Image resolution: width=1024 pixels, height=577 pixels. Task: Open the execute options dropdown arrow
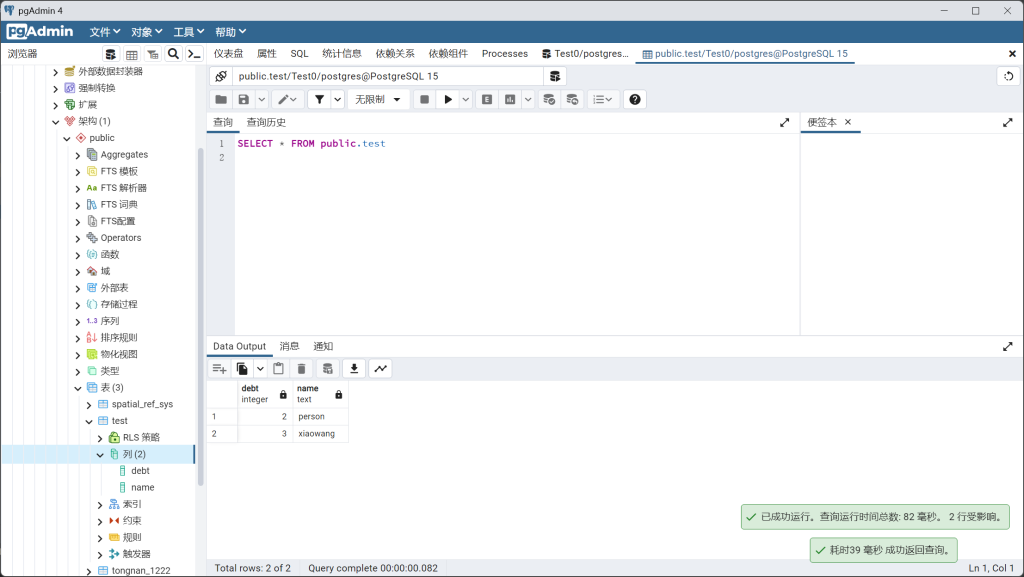pos(466,99)
